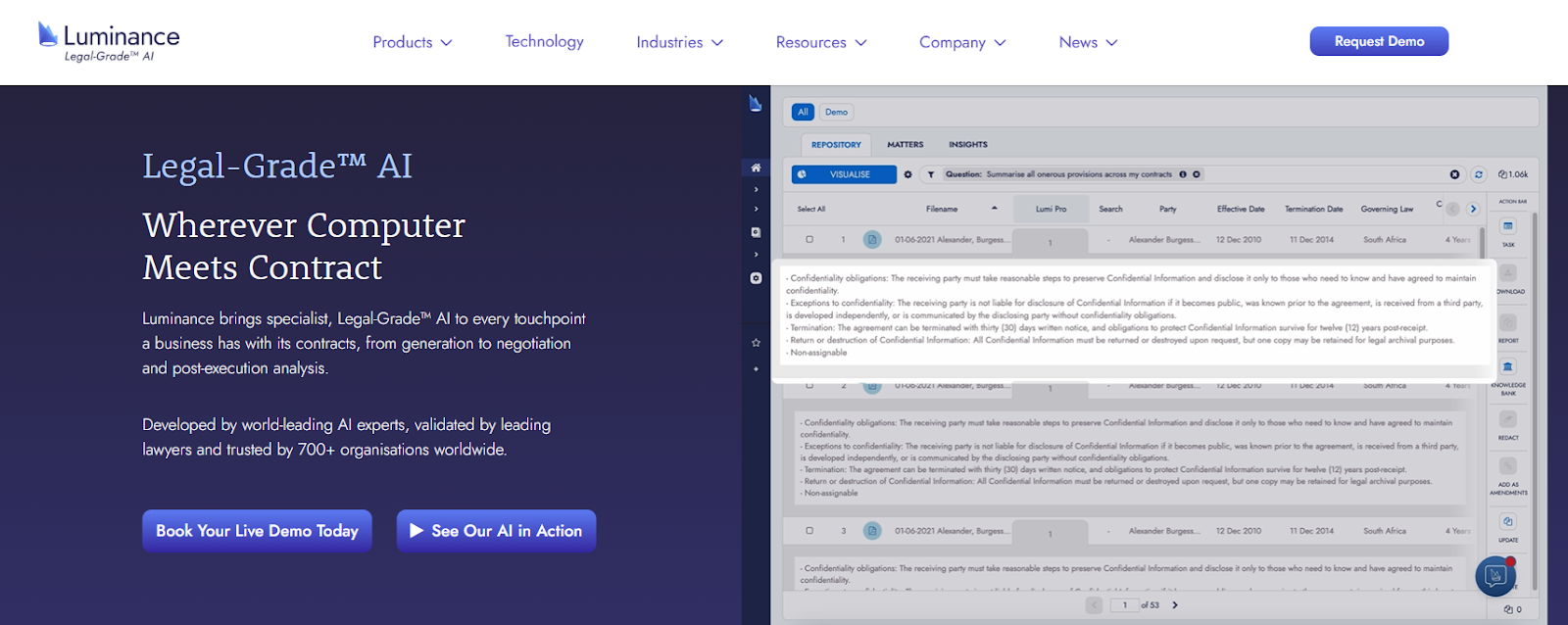Screen dimensions: 1568x625
Task: Click the Task icon in action bar
Action: (1508, 226)
